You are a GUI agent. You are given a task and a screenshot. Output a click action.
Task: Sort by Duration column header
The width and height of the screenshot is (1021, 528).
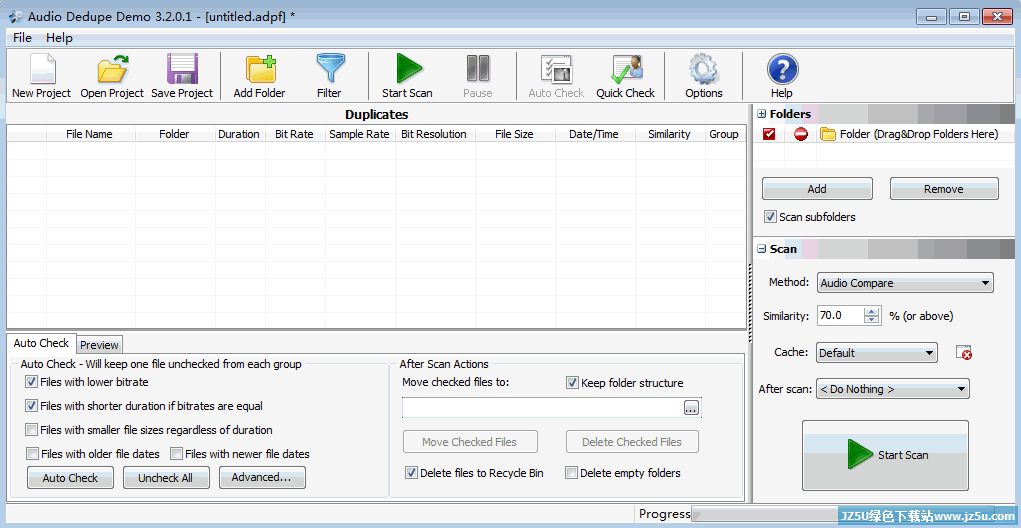(x=239, y=134)
